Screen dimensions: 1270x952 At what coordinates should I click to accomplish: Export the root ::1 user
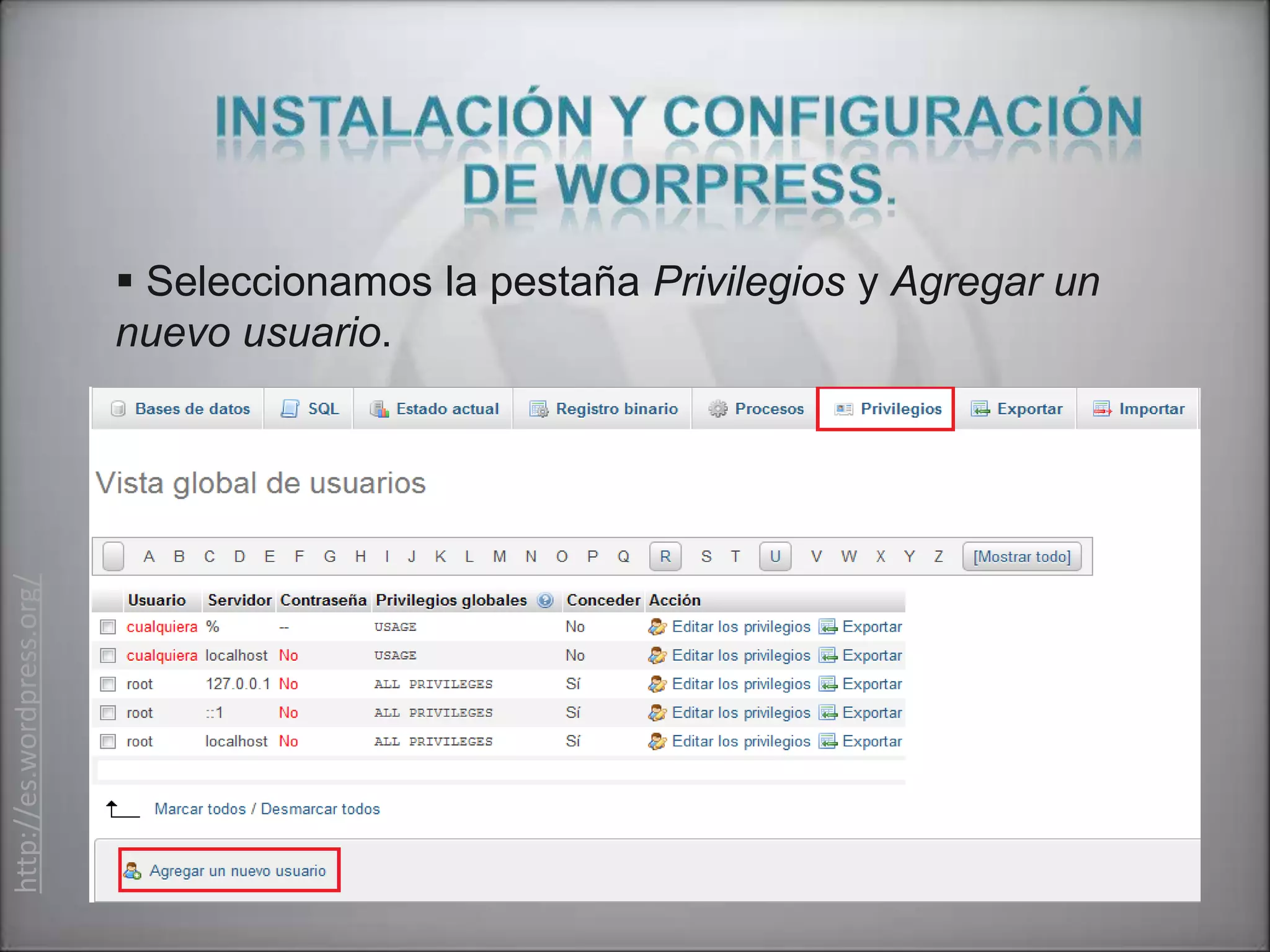pyautogui.click(x=872, y=713)
